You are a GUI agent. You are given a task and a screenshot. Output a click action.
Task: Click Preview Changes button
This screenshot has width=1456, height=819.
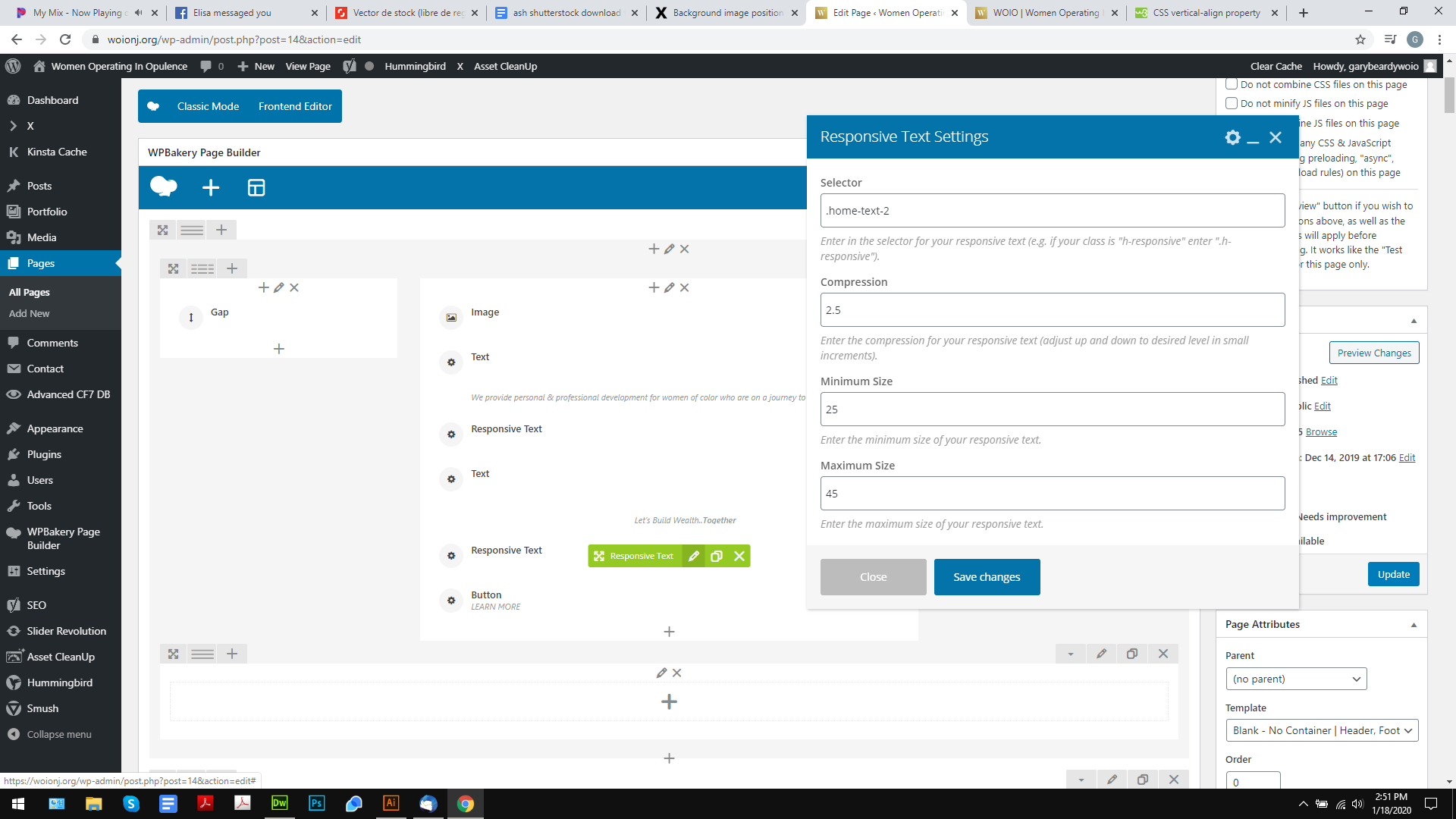[1374, 353]
